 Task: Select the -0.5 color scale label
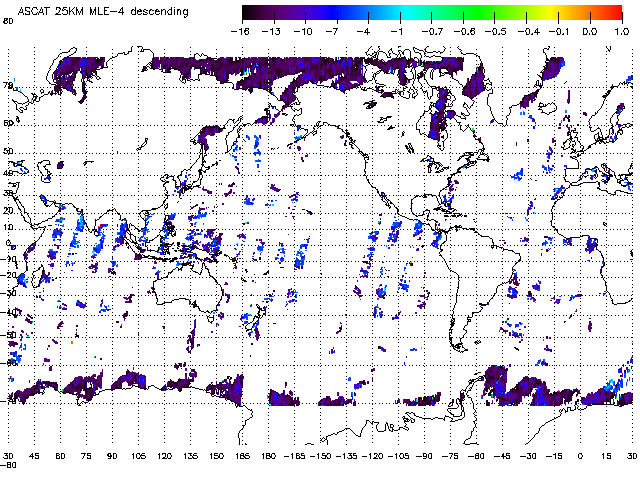496,31
